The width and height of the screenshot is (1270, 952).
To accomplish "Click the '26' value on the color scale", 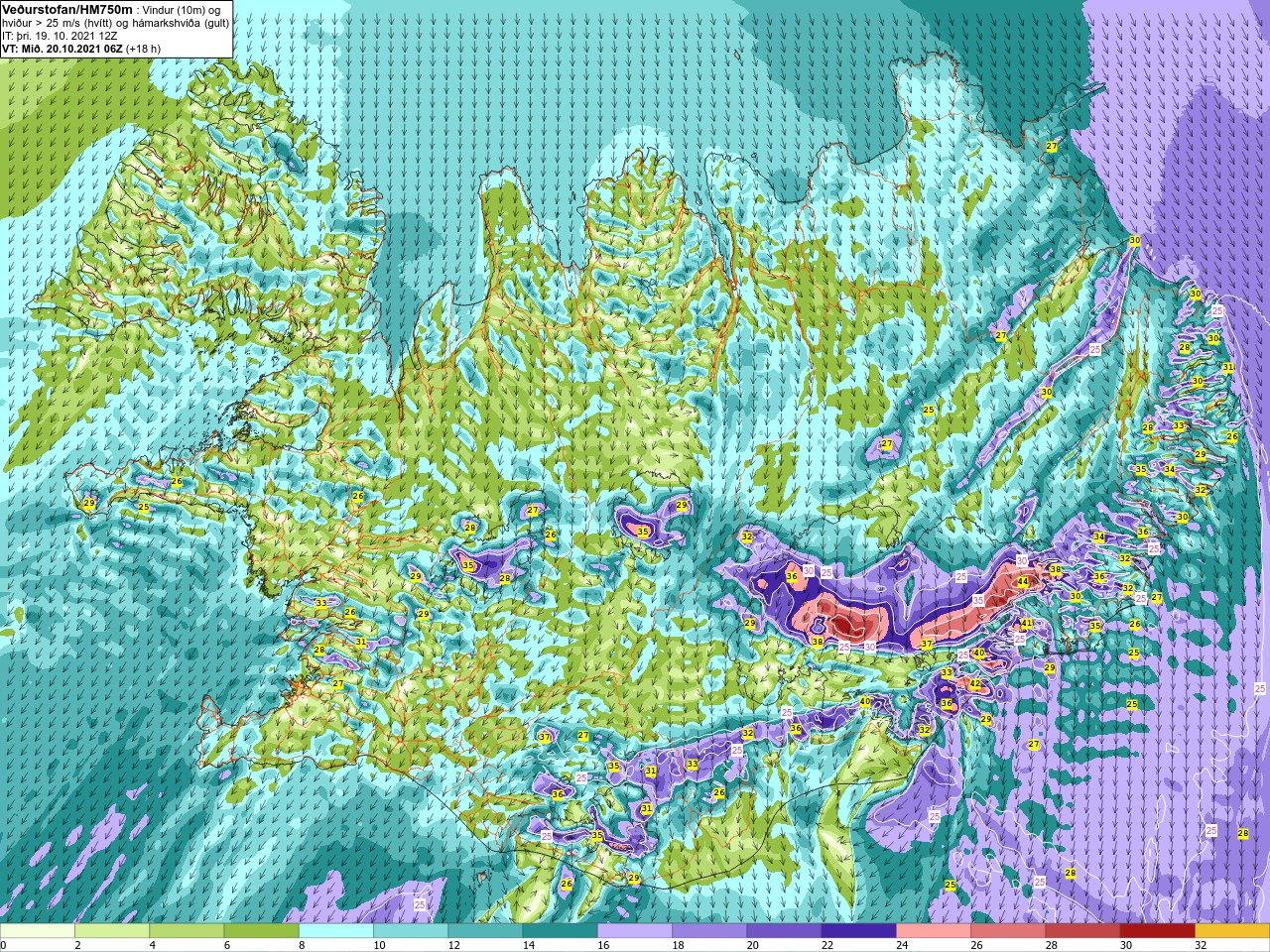I will (977, 945).
